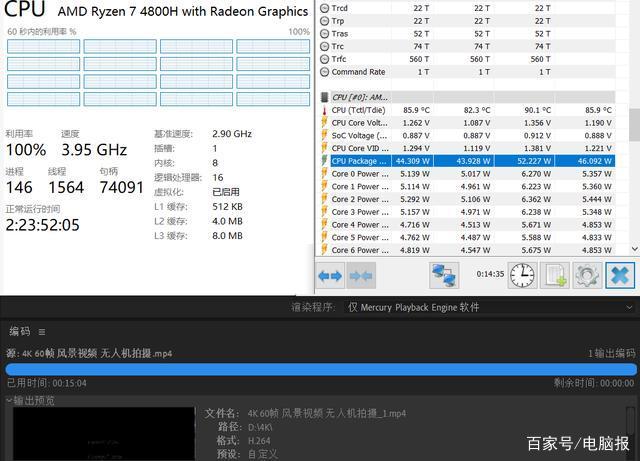
Task: Click HWiNFO expand columns blue arrows icon
Action: (x=330, y=276)
